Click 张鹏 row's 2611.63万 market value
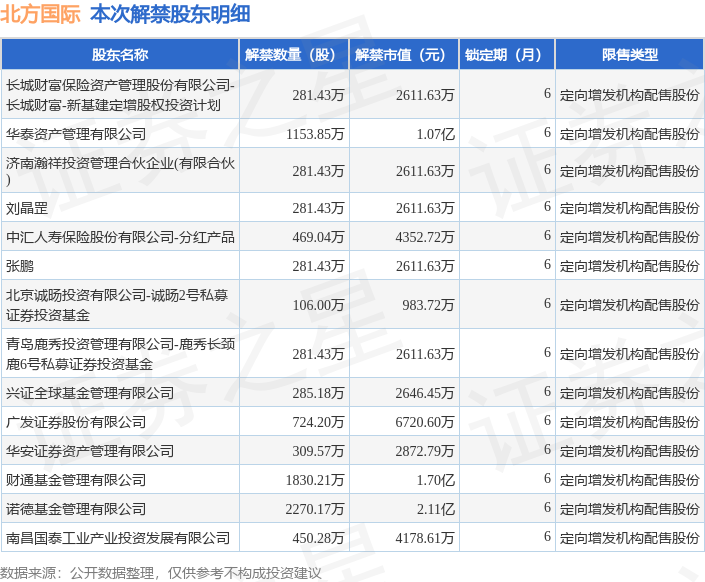 tap(425, 266)
